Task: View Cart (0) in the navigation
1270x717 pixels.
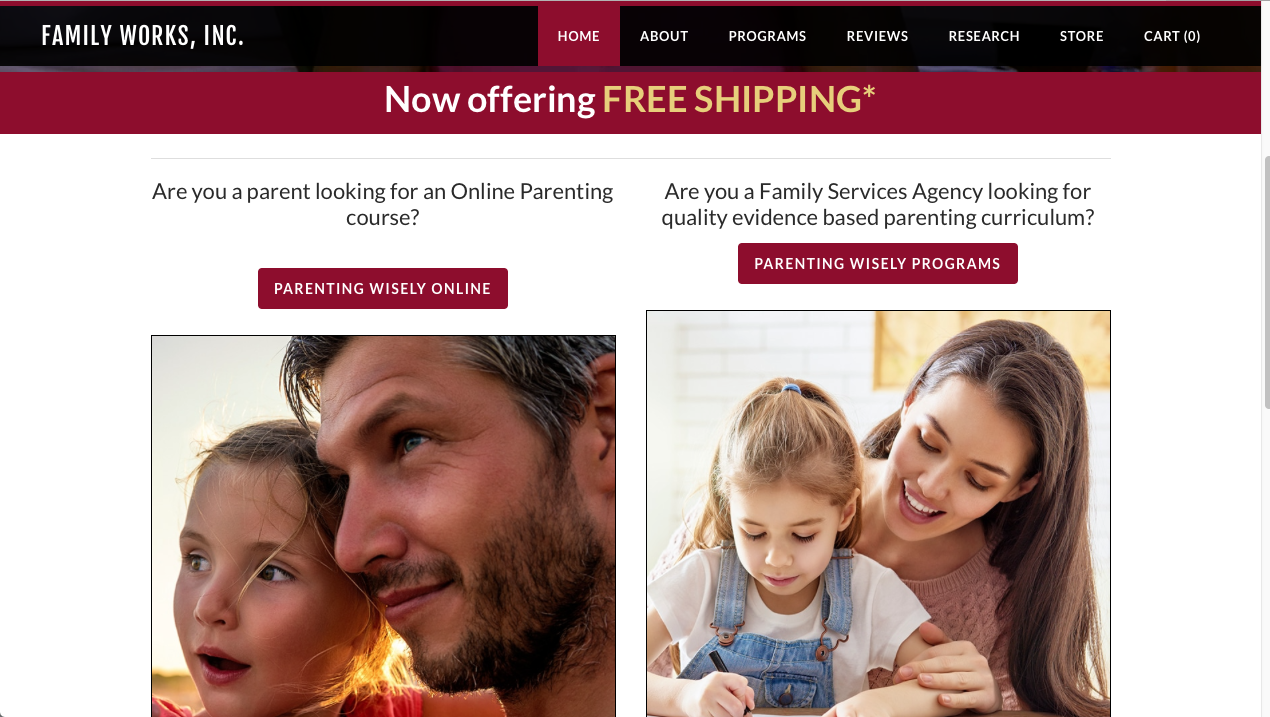Action: pyautogui.click(x=1172, y=36)
